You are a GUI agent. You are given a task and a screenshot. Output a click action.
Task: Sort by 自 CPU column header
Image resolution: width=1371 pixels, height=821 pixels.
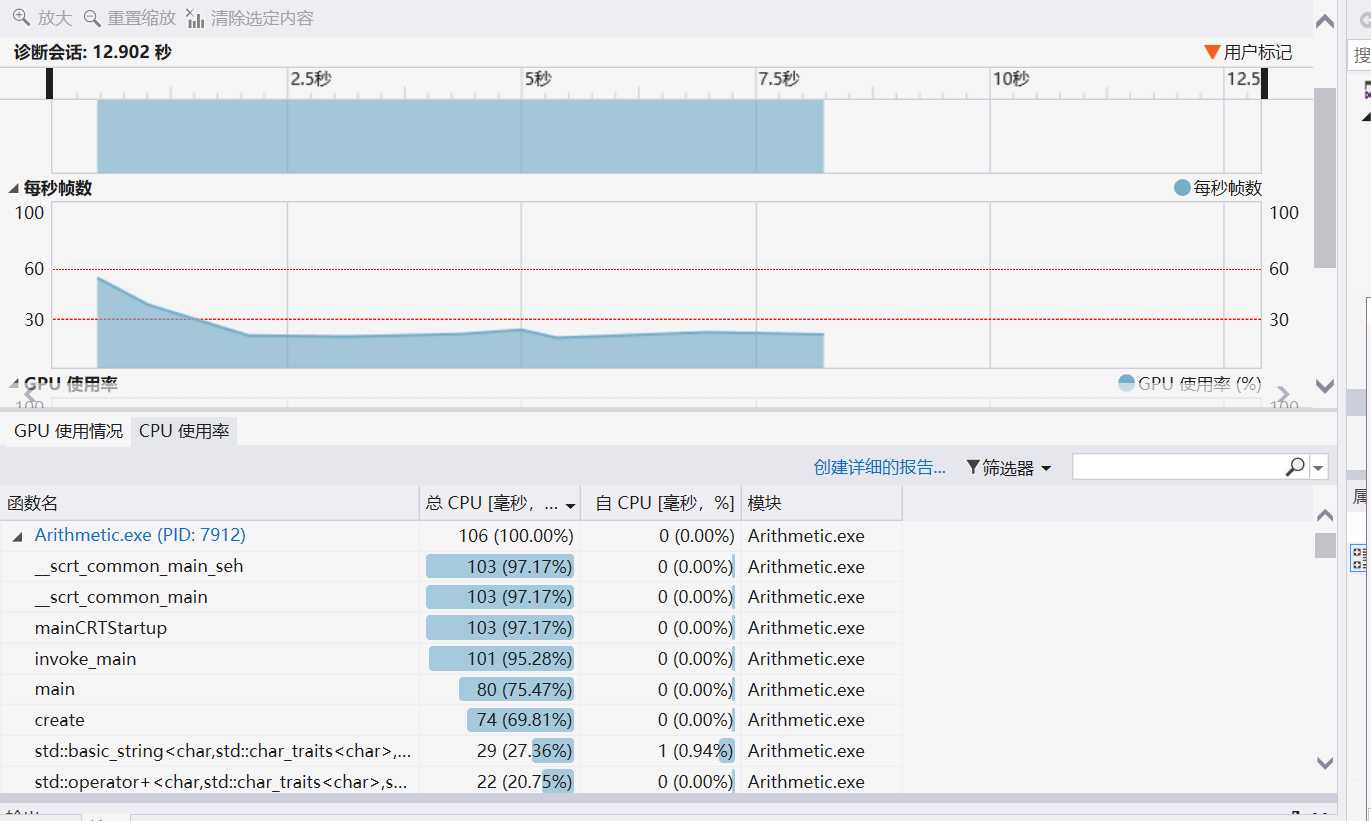[660, 503]
